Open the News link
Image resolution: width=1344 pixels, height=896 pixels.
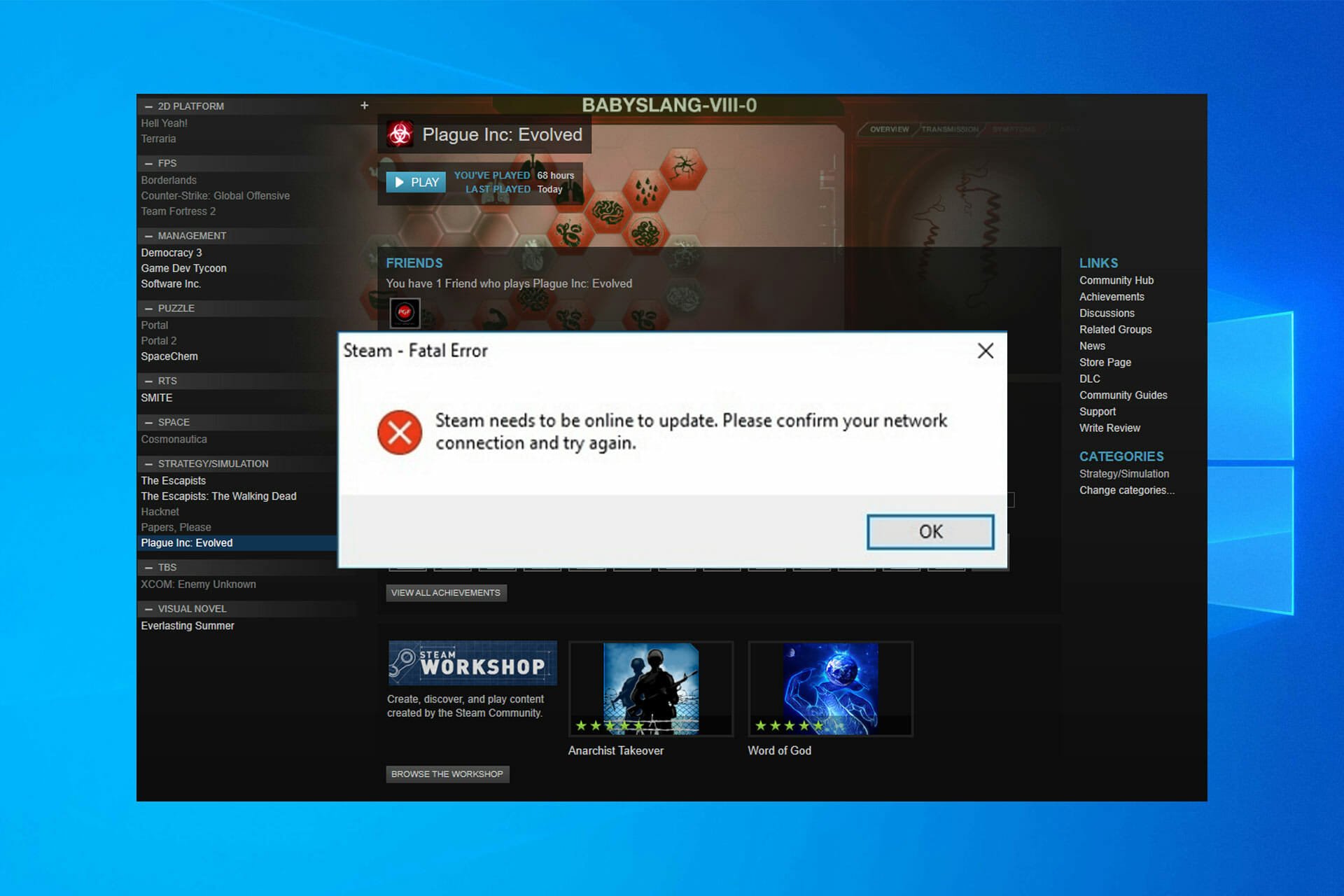coord(1092,346)
